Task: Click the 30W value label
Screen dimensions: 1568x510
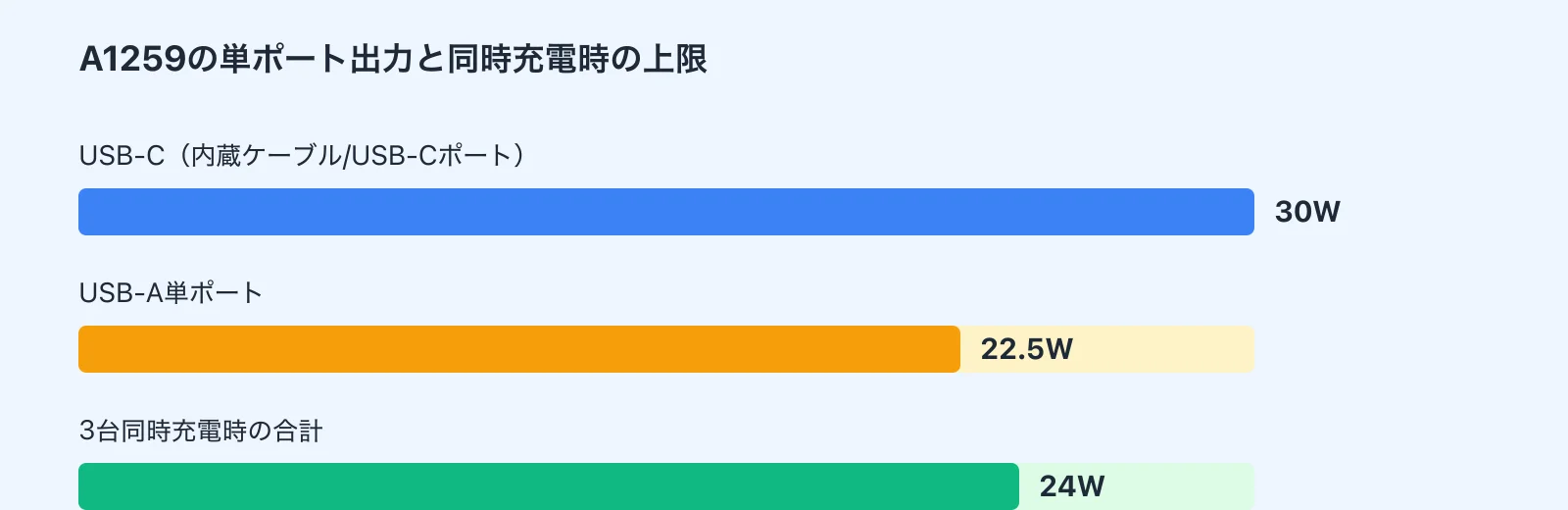Action: click(1307, 212)
